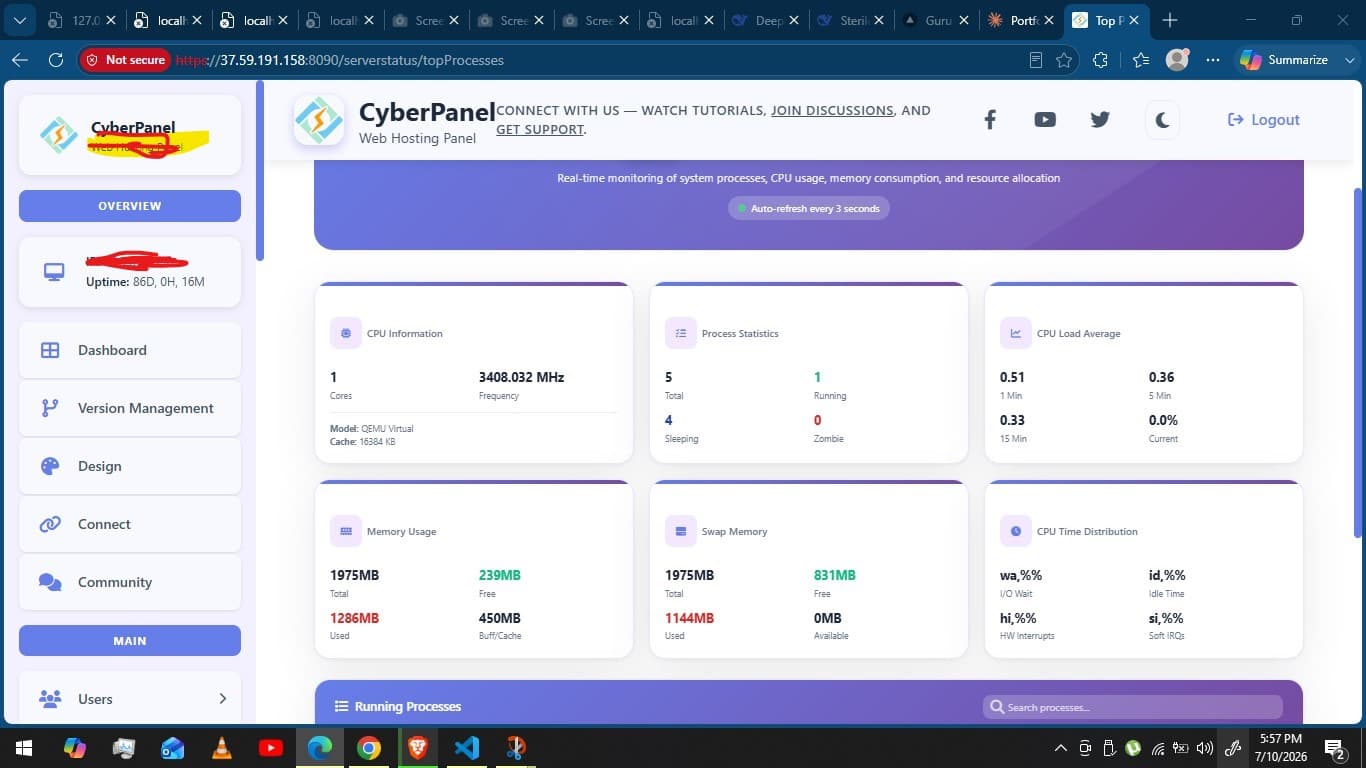Viewport: 1366px width, 768px height.
Task: Click the CPU Information card icon
Action: coord(346,333)
